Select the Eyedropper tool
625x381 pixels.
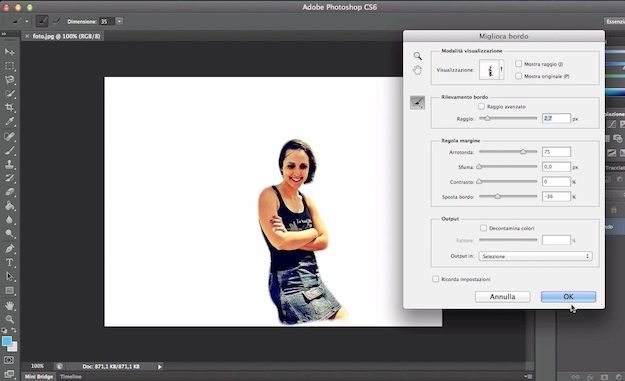[x=10, y=121]
